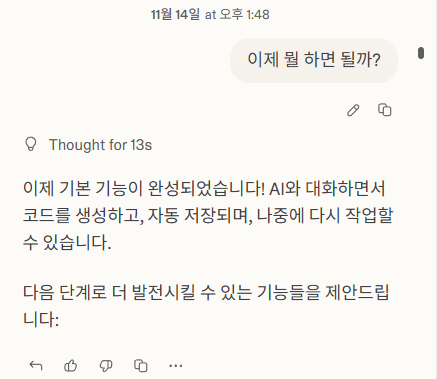The width and height of the screenshot is (437, 379).
Task: Give the response a thumbs down
Action: [x=106, y=366]
